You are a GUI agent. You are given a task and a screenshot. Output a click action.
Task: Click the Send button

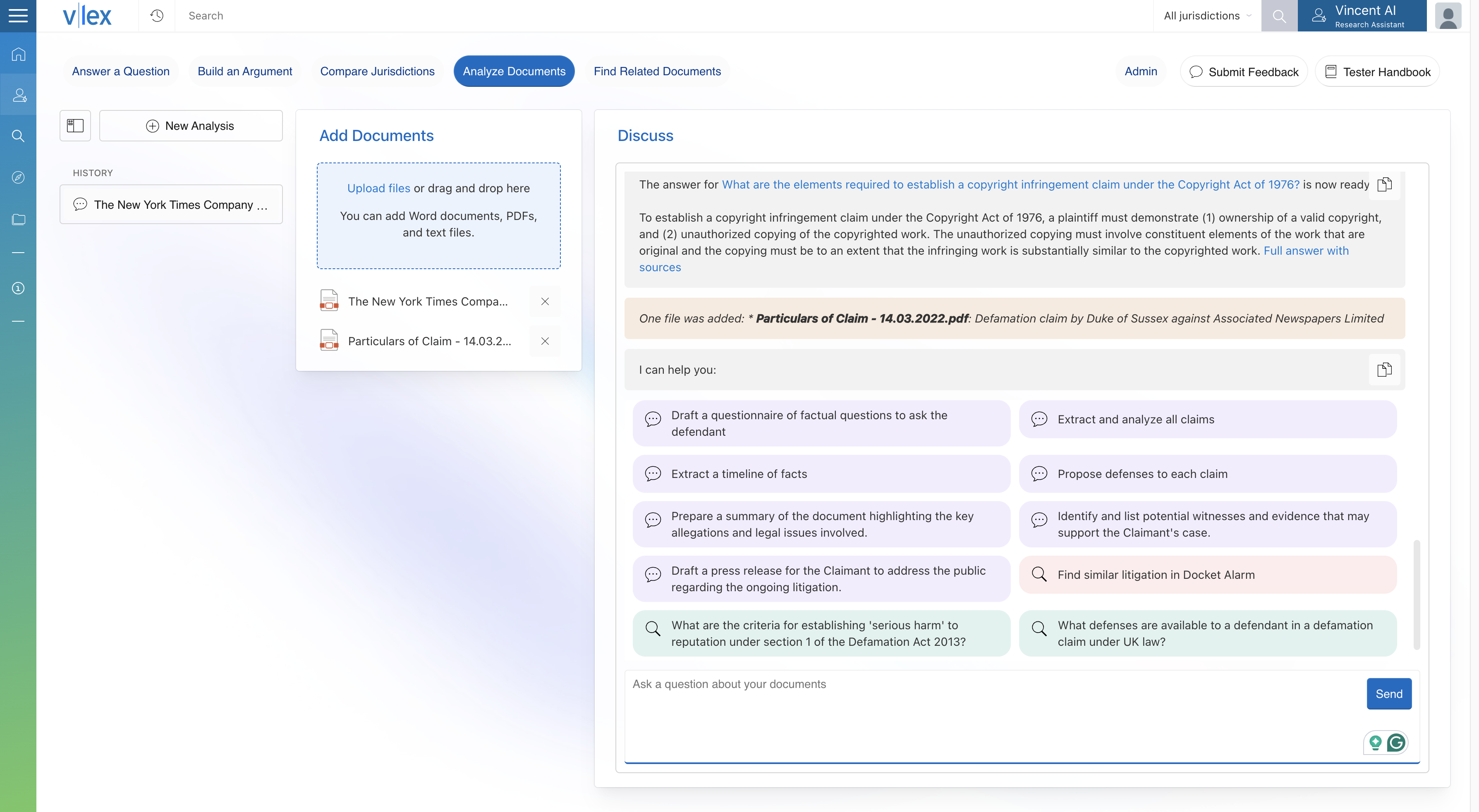click(1389, 694)
